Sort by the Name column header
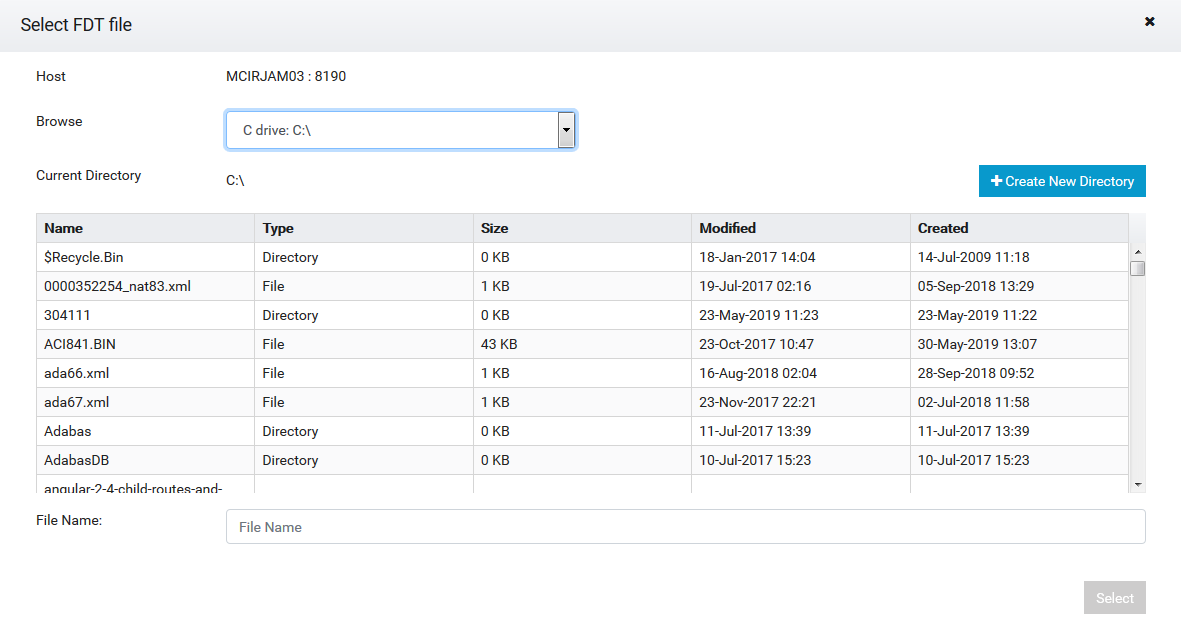 coord(63,228)
